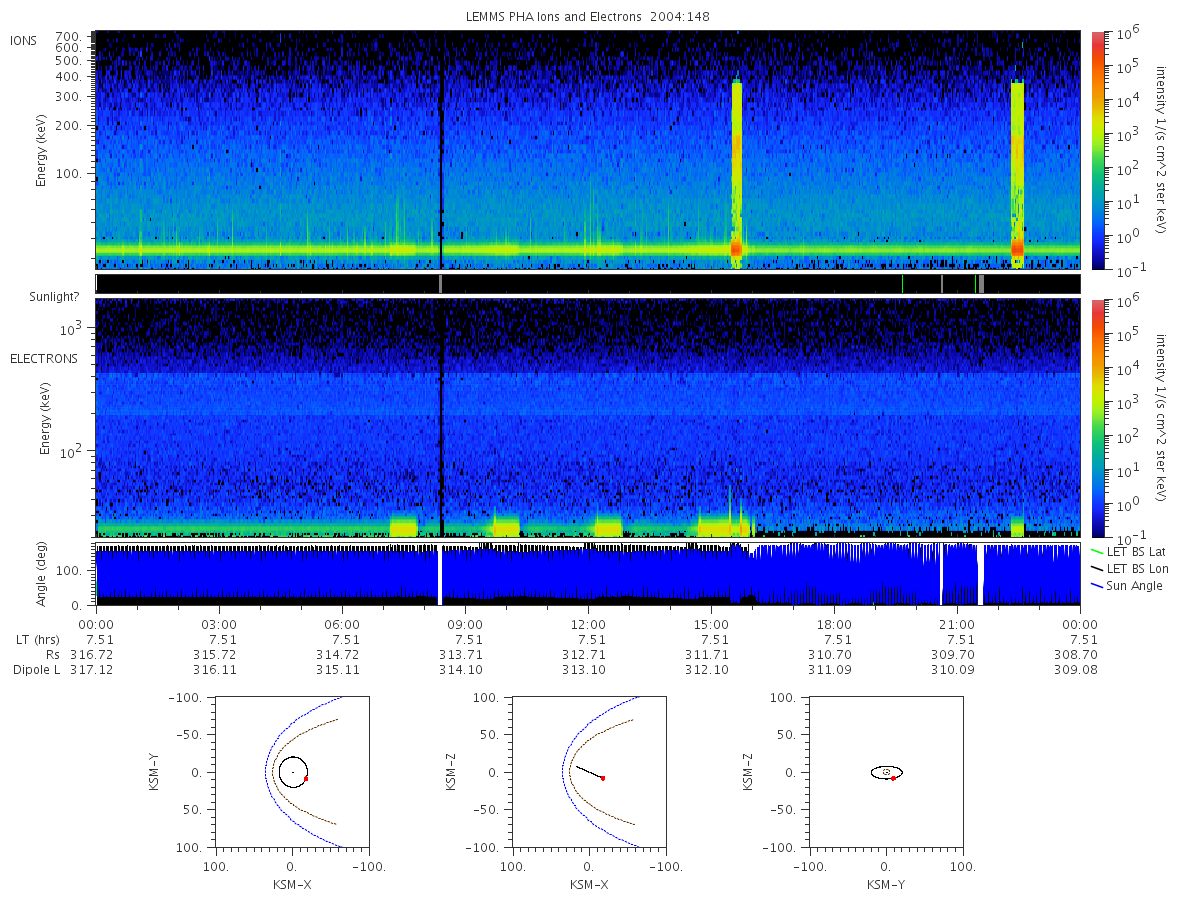Click the 'Sunlight?' label

pos(56,297)
